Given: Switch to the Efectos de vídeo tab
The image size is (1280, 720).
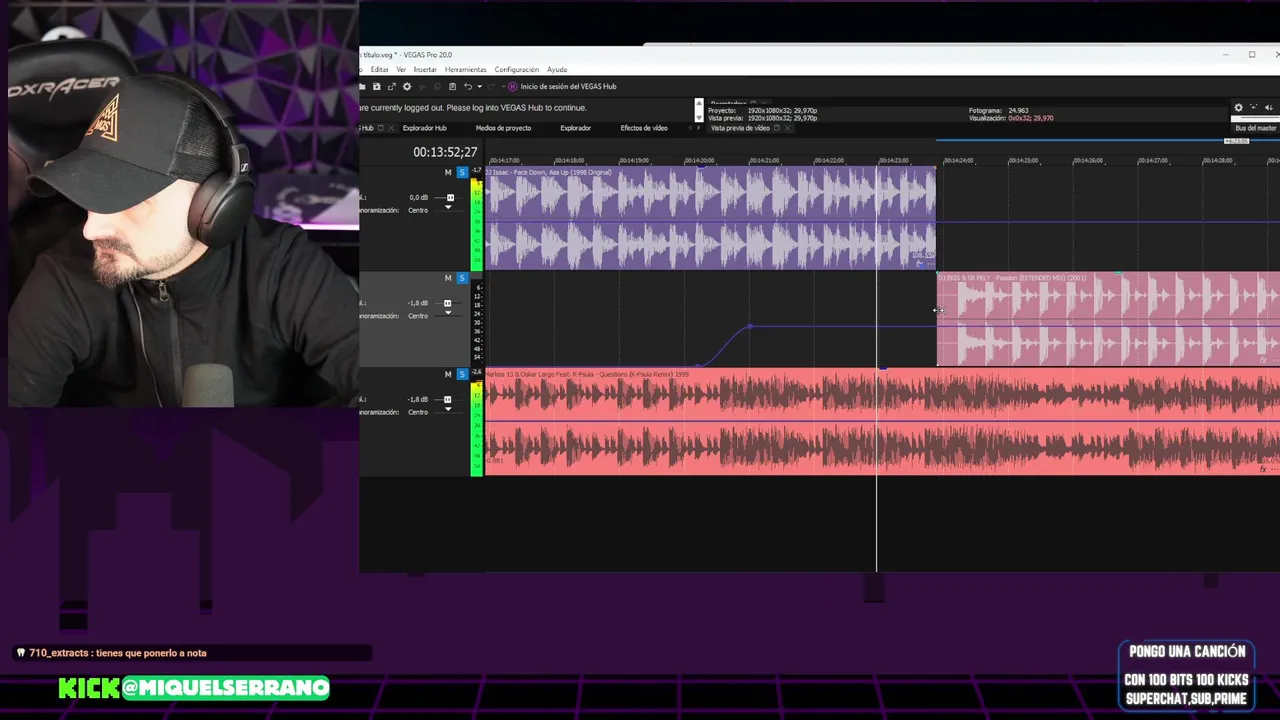Looking at the screenshot, I should (644, 128).
